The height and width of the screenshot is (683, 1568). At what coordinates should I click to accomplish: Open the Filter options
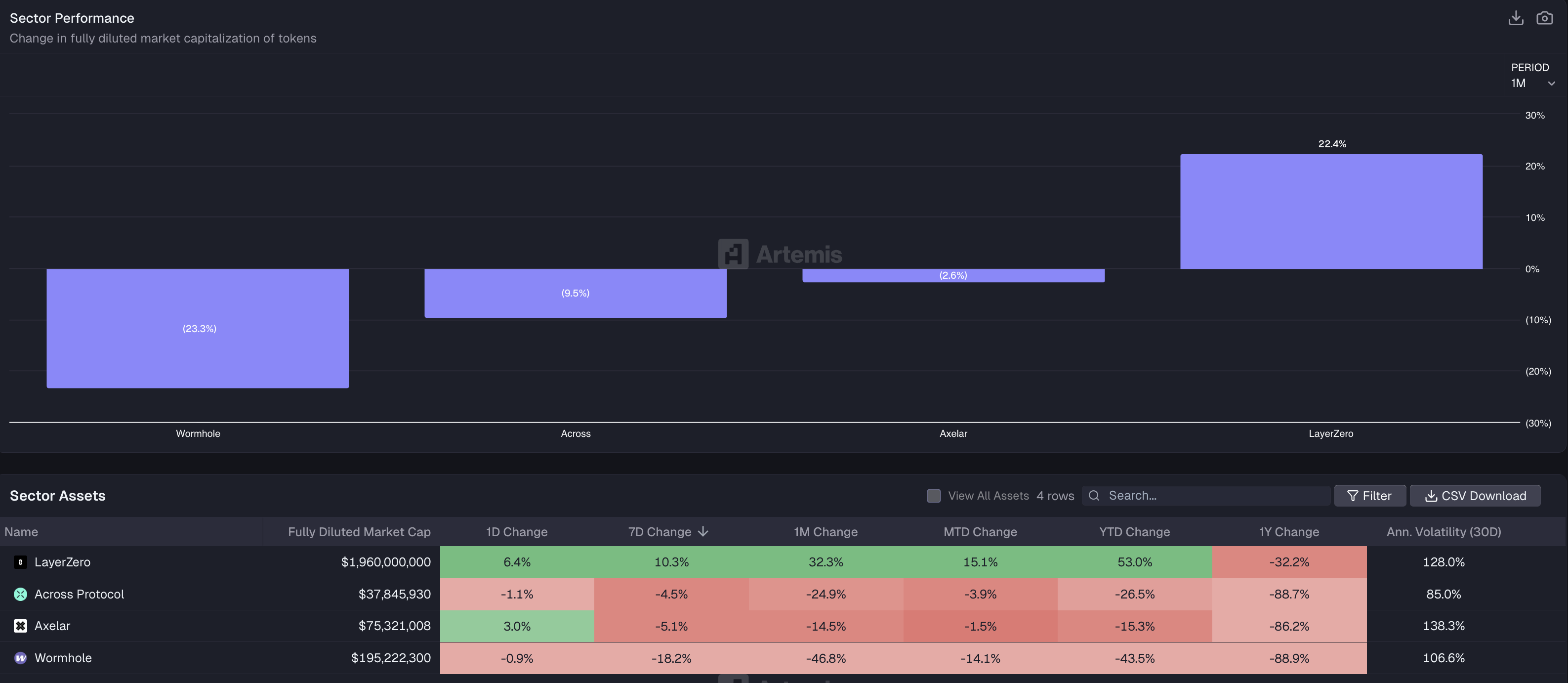click(1369, 496)
